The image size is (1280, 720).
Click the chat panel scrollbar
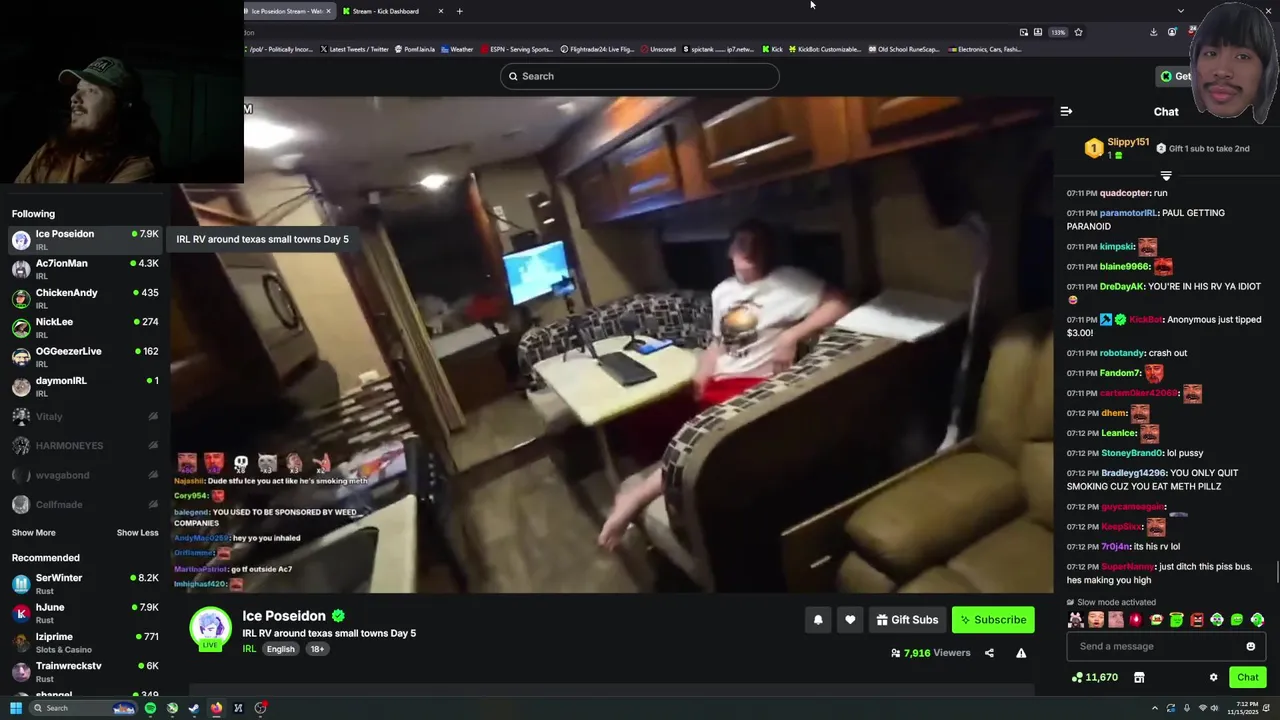pos(1276,573)
